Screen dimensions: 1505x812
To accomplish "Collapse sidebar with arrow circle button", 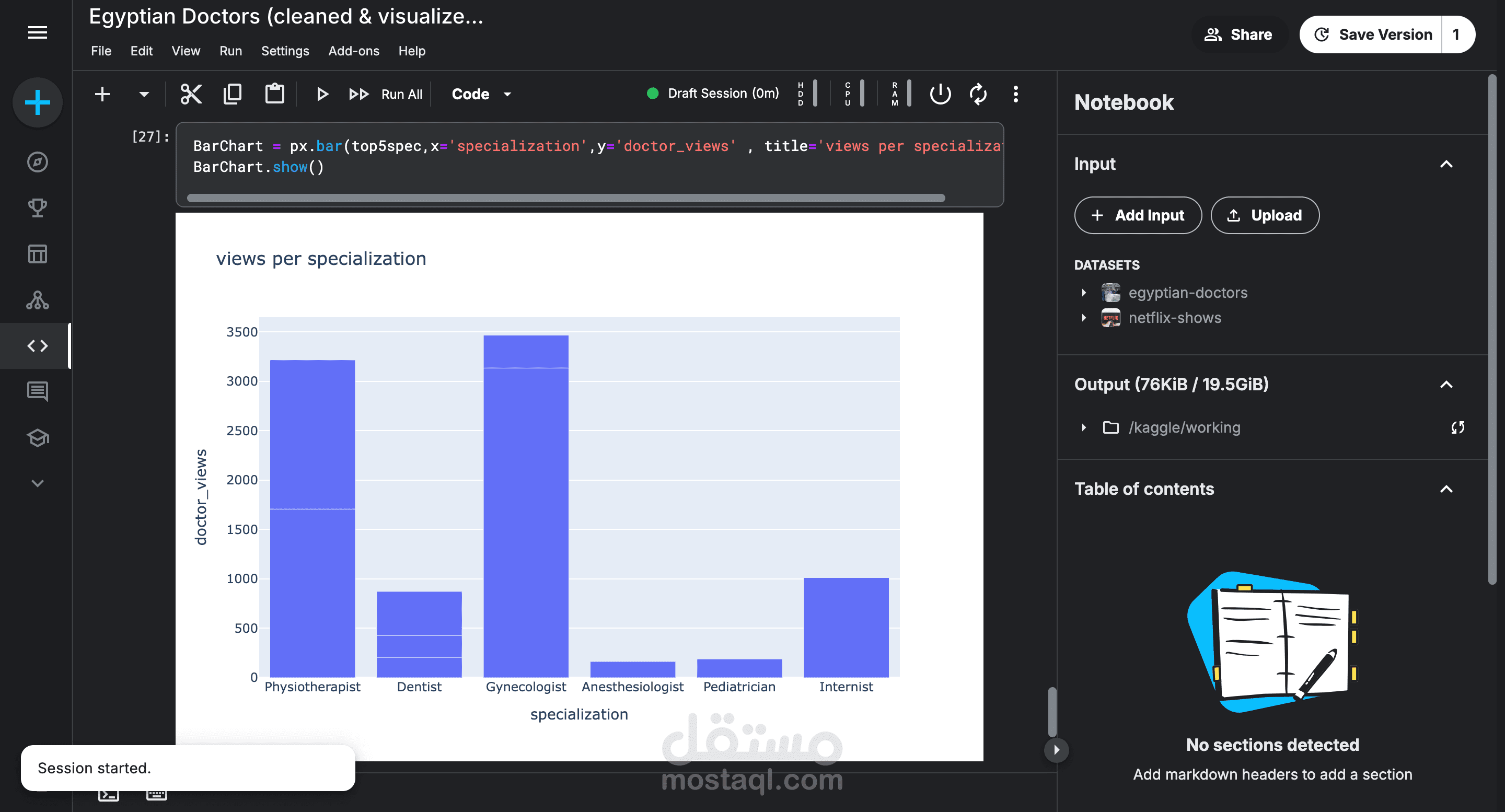I will pyautogui.click(x=1056, y=750).
